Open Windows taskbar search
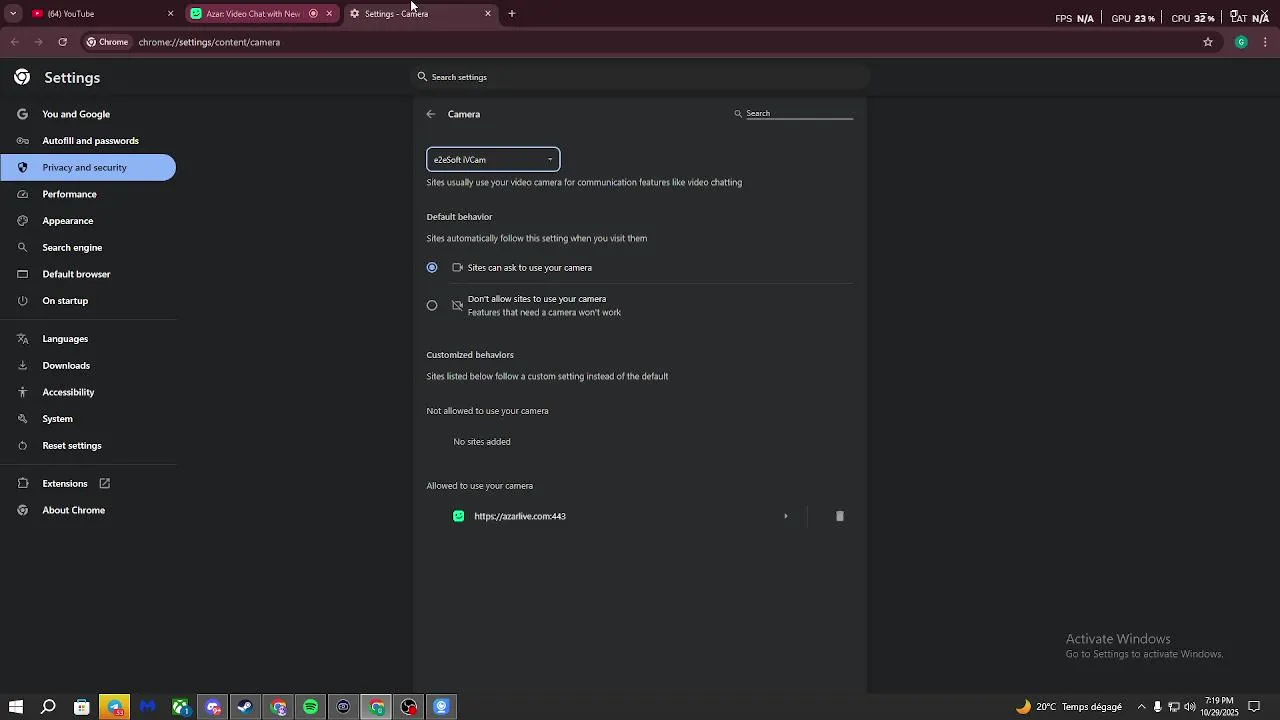The width and height of the screenshot is (1280, 720). (x=48, y=707)
